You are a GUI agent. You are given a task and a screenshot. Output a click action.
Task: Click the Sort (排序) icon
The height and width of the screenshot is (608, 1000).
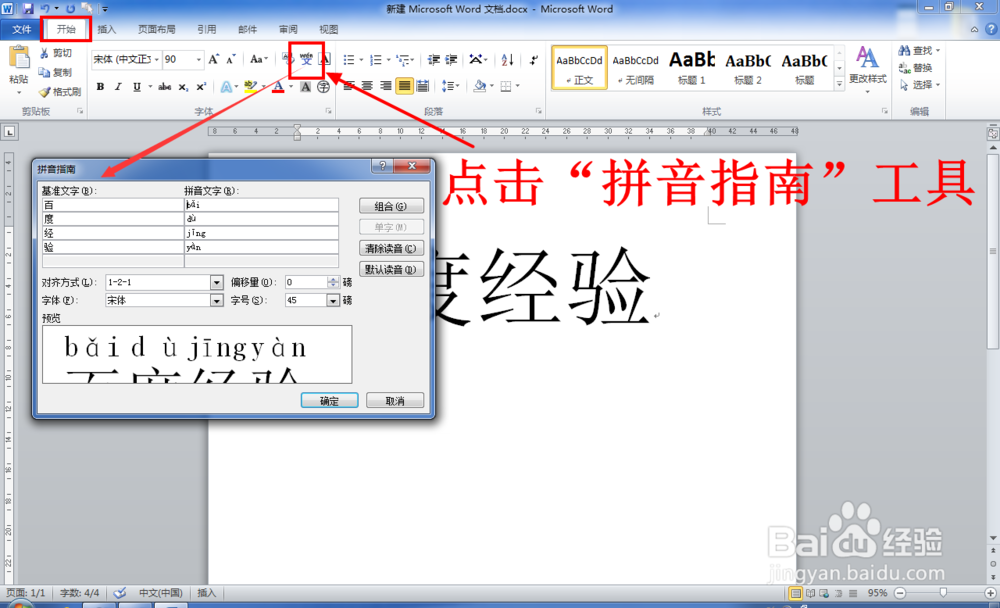click(507, 60)
